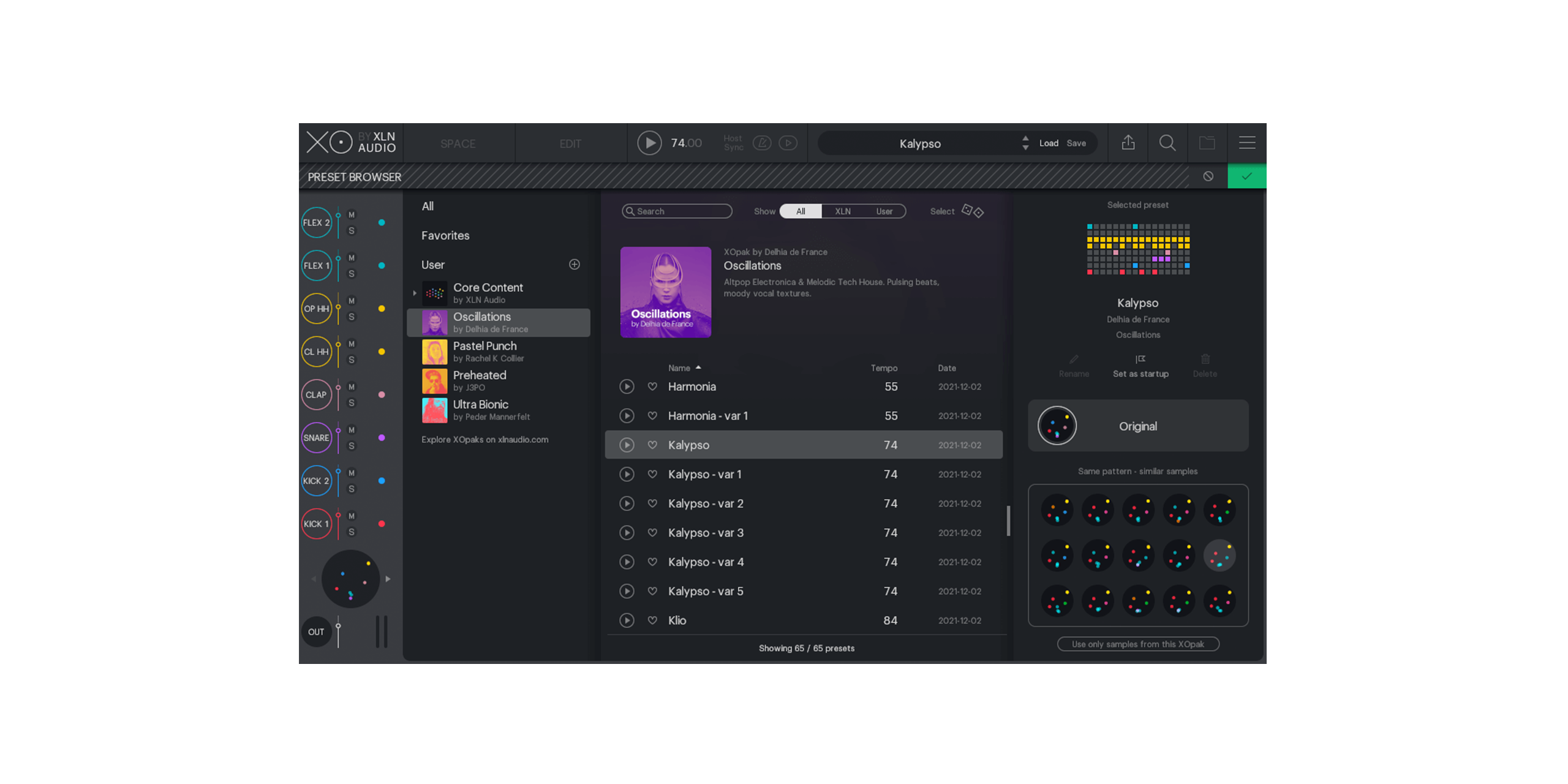This screenshot has height=784, width=1568.
Task: Click the random preset dice icon
Action: click(x=972, y=211)
